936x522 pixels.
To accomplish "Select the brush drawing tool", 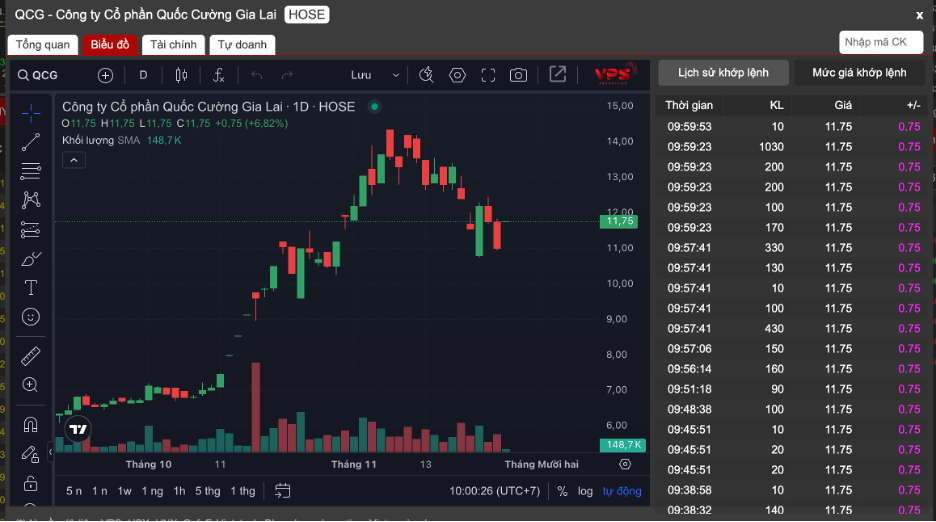I will (x=30, y=259).
